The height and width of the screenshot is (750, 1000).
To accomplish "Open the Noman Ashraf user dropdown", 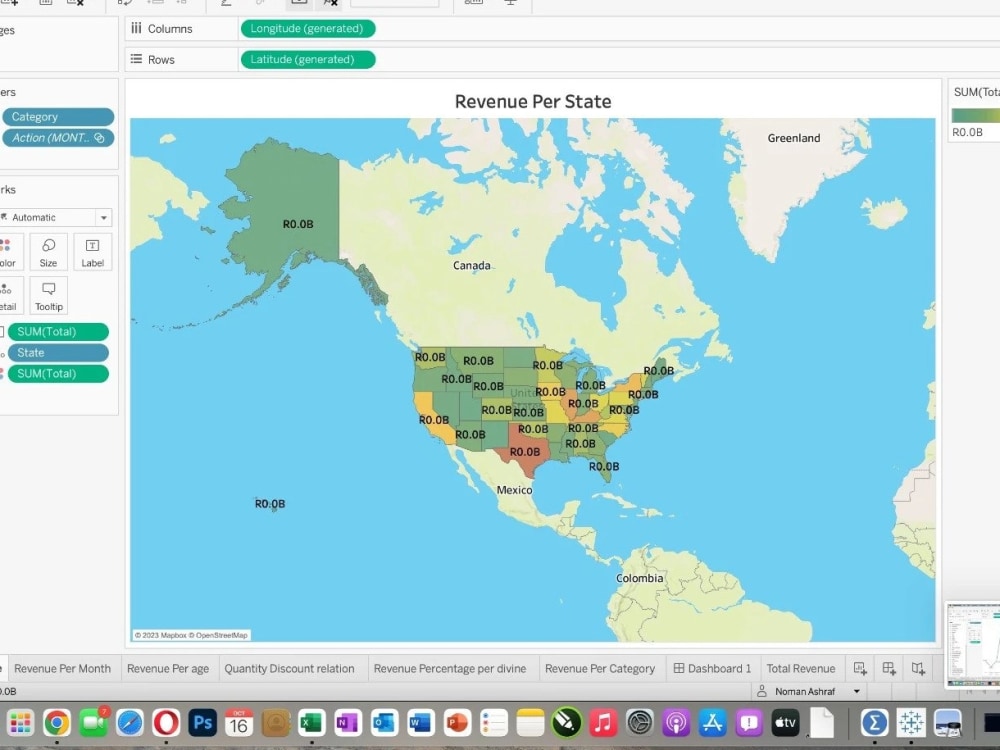I will coord(858,691).
